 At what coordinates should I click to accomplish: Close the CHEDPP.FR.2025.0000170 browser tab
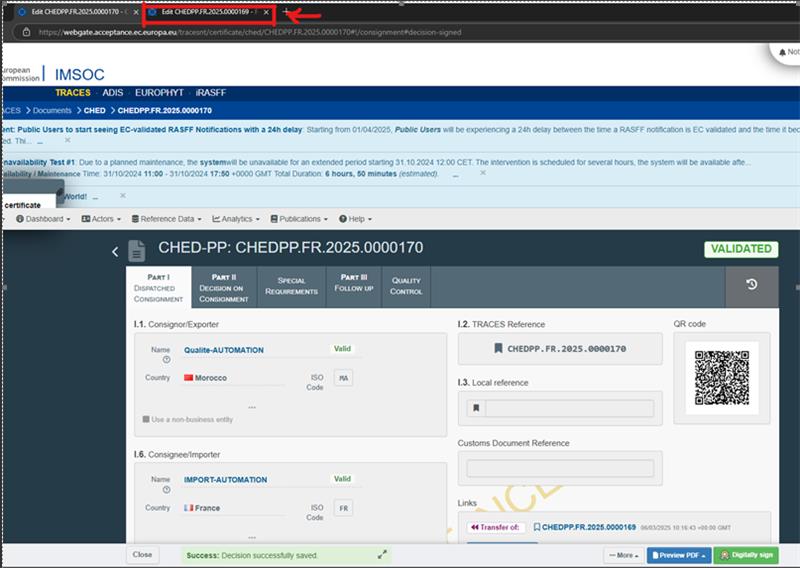(x=136, y=12)
